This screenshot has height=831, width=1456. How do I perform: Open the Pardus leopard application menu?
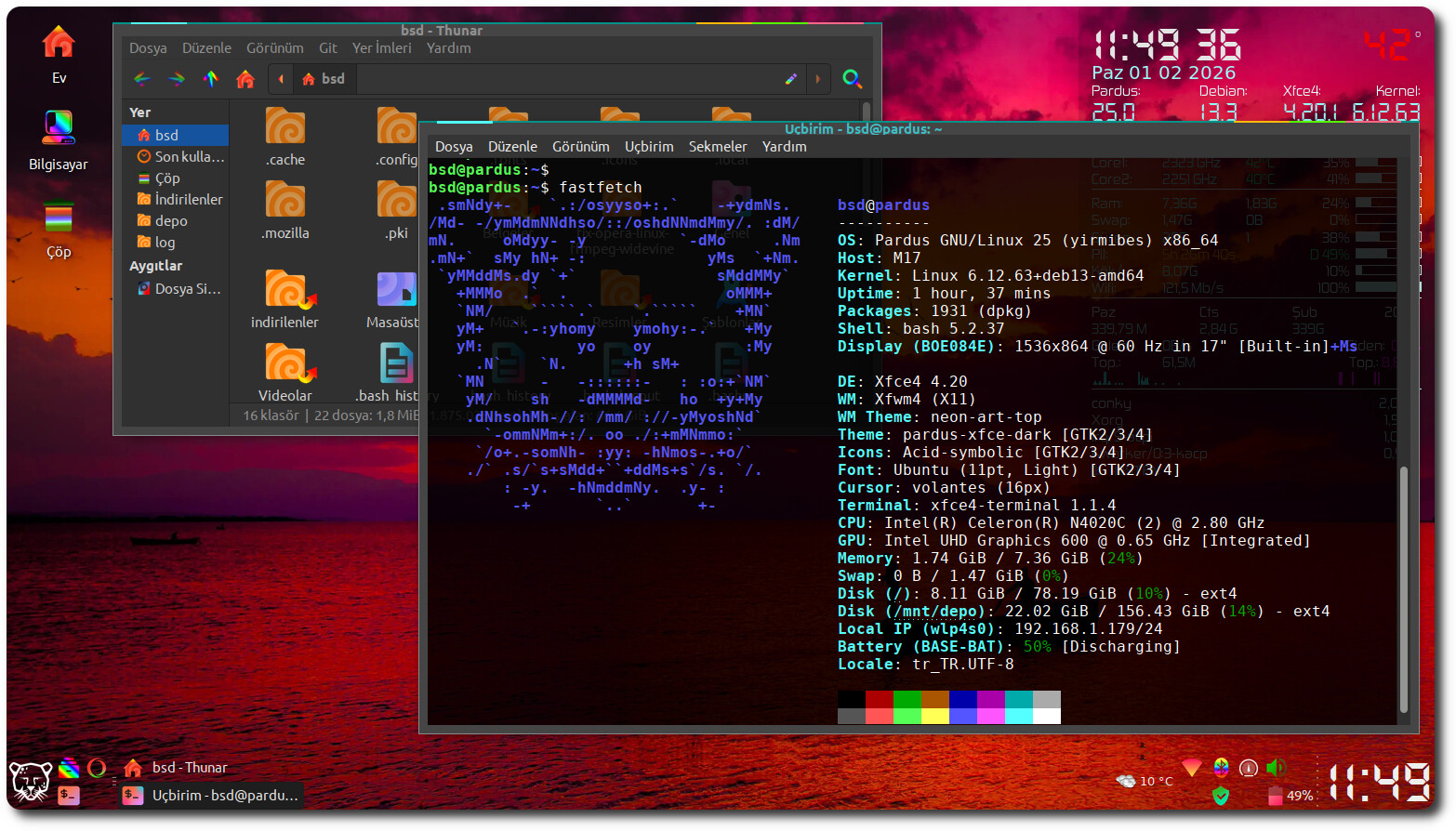coord(30,782)
